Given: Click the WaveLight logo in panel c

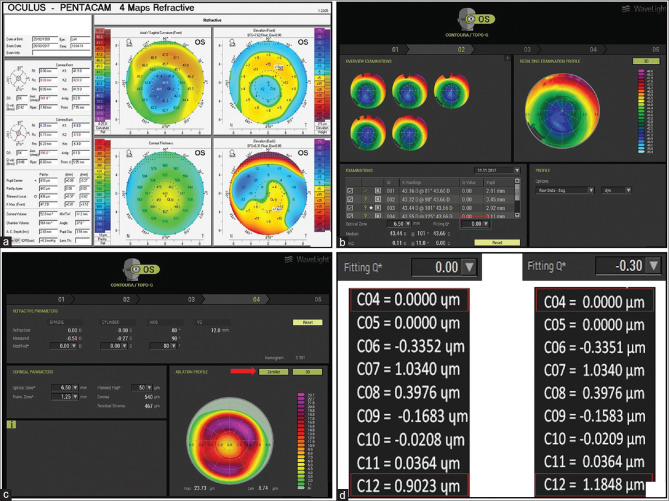Looking at the screenshot, I should click(306, 259).
